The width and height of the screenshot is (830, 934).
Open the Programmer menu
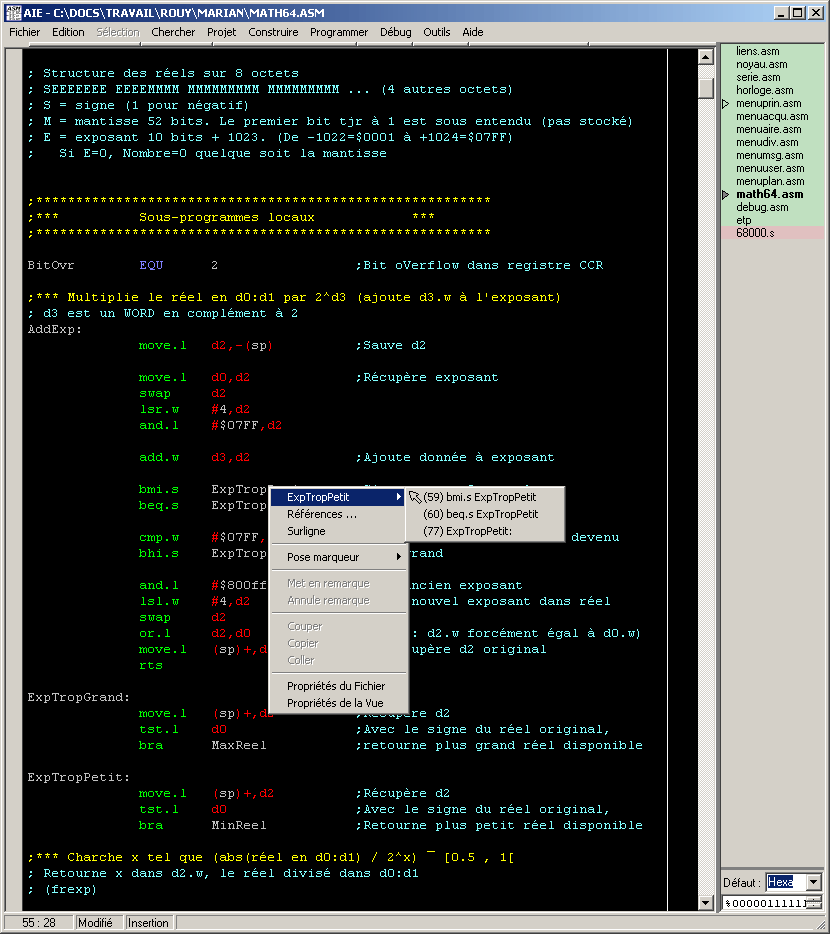(x=338, y=32)
